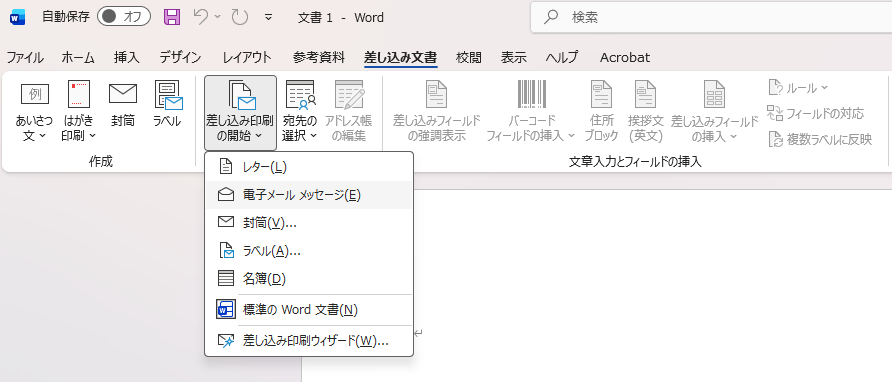
Task: Click the Undo arrow icon
Action: point(201,17)
